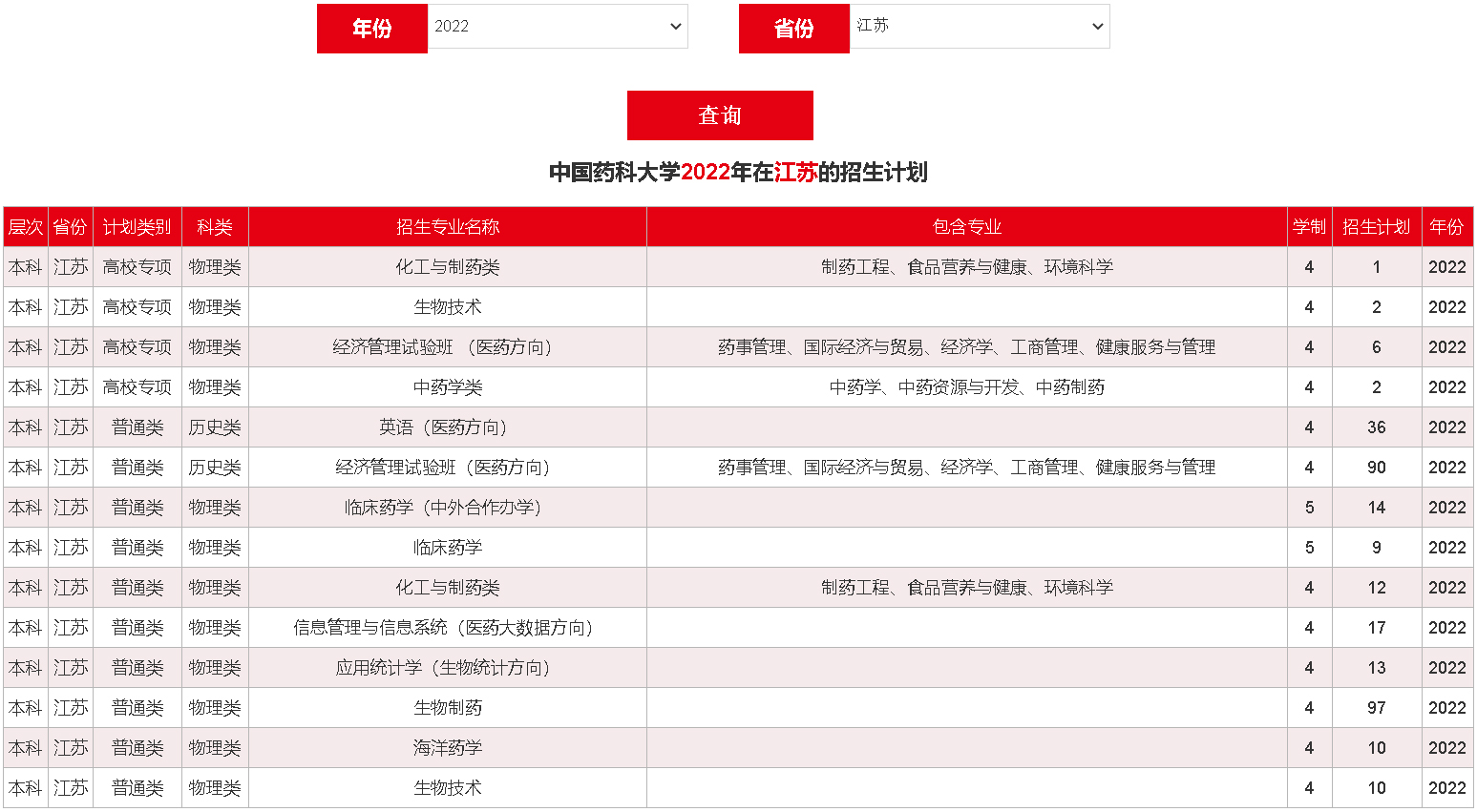Select 生物技术 cell in 普通类 row
The width and height of the screenshot is (1477, 812).
pos(448,788)
